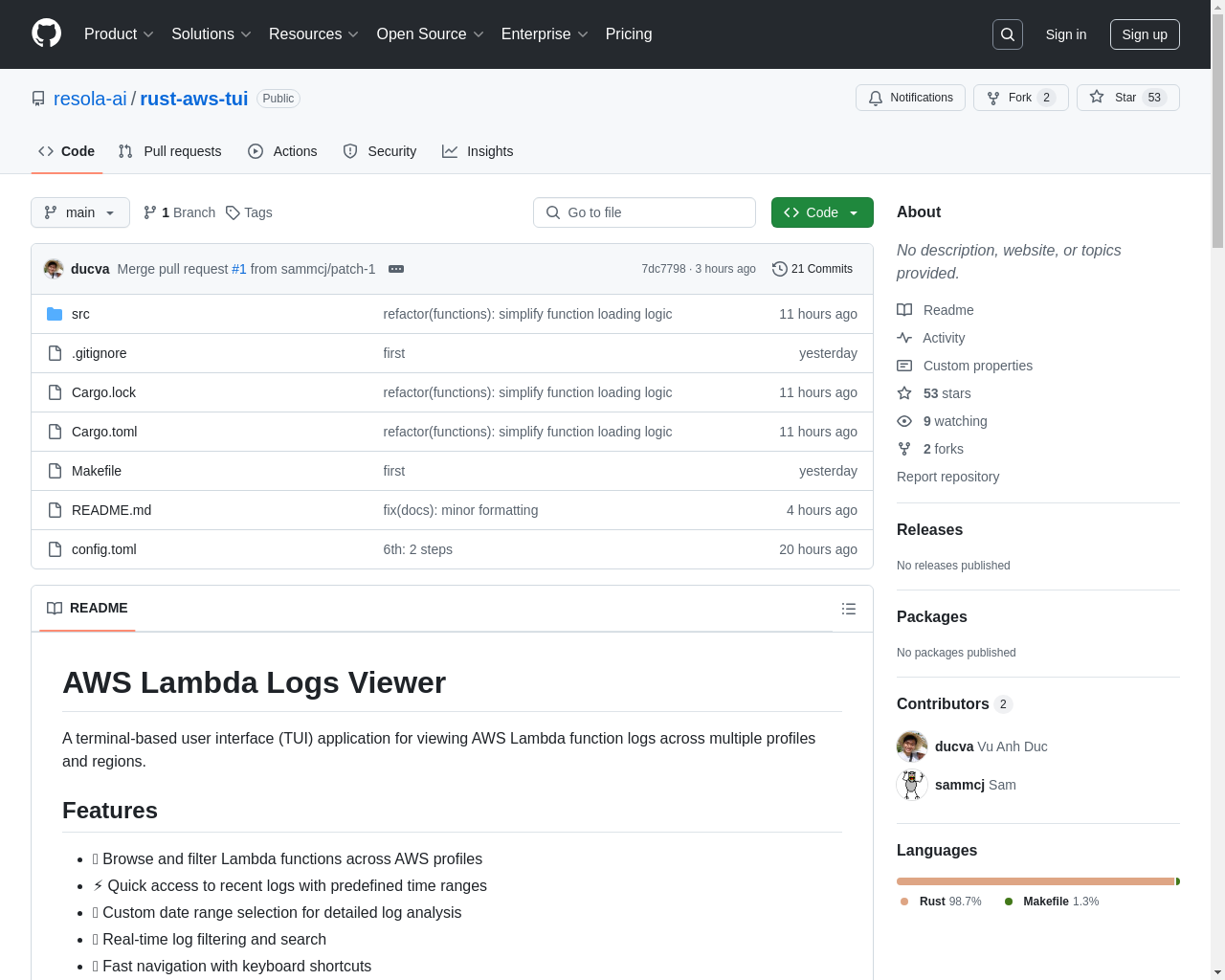Click ducva's avatar in latest commit
Viewport: 1225px width, 980px height.
click(54, 269)
